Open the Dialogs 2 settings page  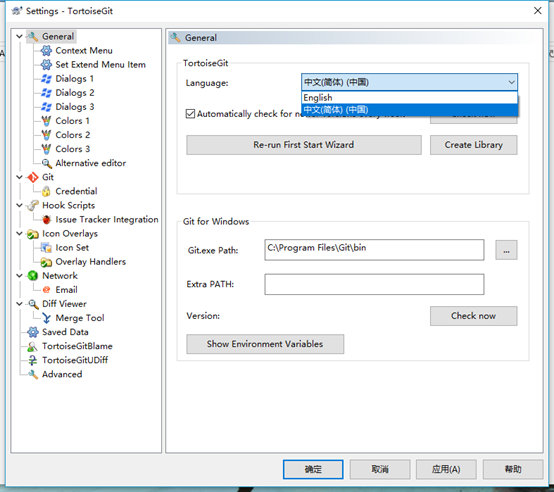click(x=75, y=93)
